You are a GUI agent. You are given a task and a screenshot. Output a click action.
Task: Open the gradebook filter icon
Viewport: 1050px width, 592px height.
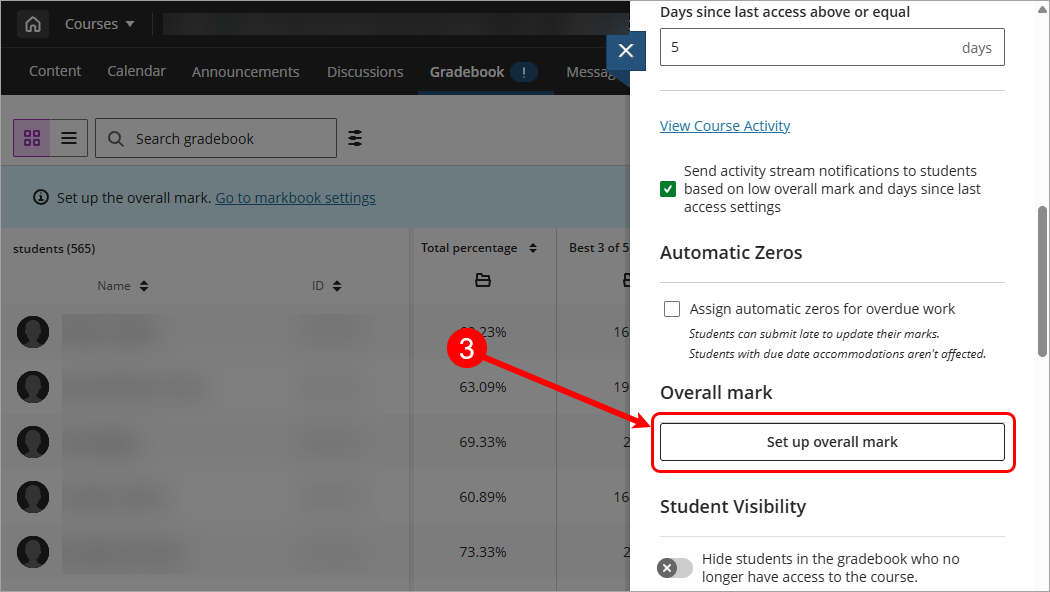(x=355, y=138)
